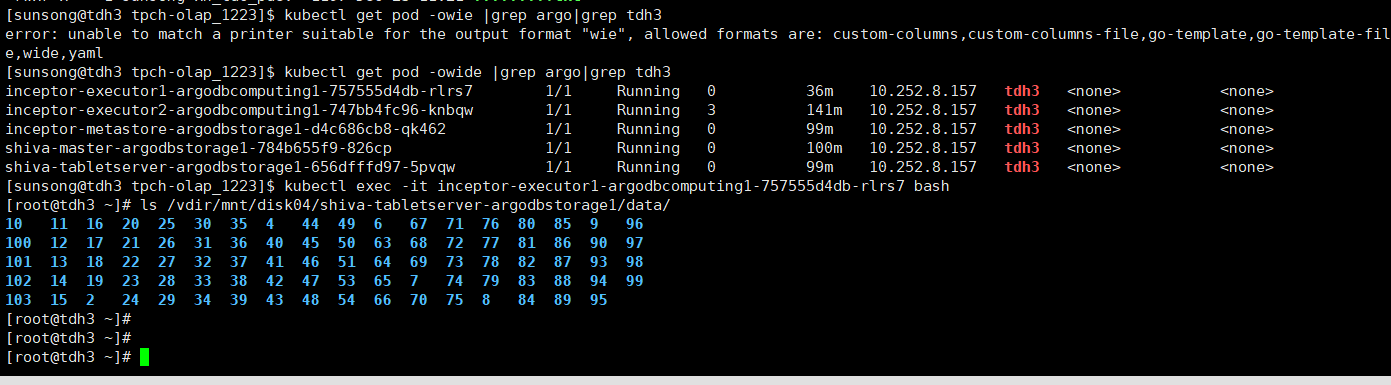Click directory 101 in the listing
Image resolution: width=1391 pixels, height=385 pixels.
19,262
